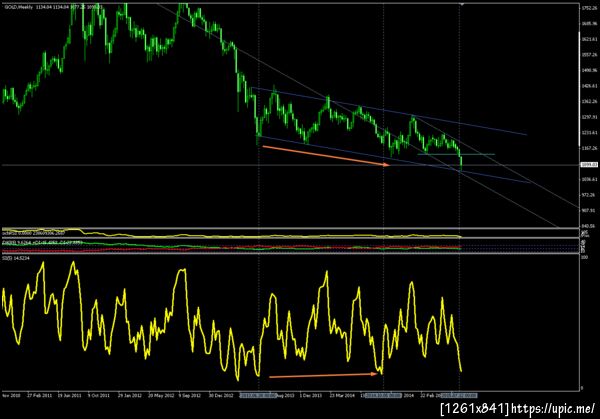
Task: Click the 1621.61 price scale label
Action: 589,39
